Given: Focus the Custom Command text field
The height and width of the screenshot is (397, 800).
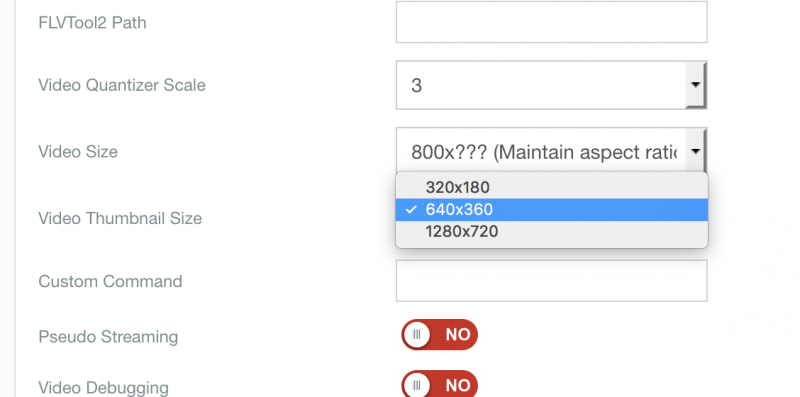Looking at the screenshot, I should point(552,281).
